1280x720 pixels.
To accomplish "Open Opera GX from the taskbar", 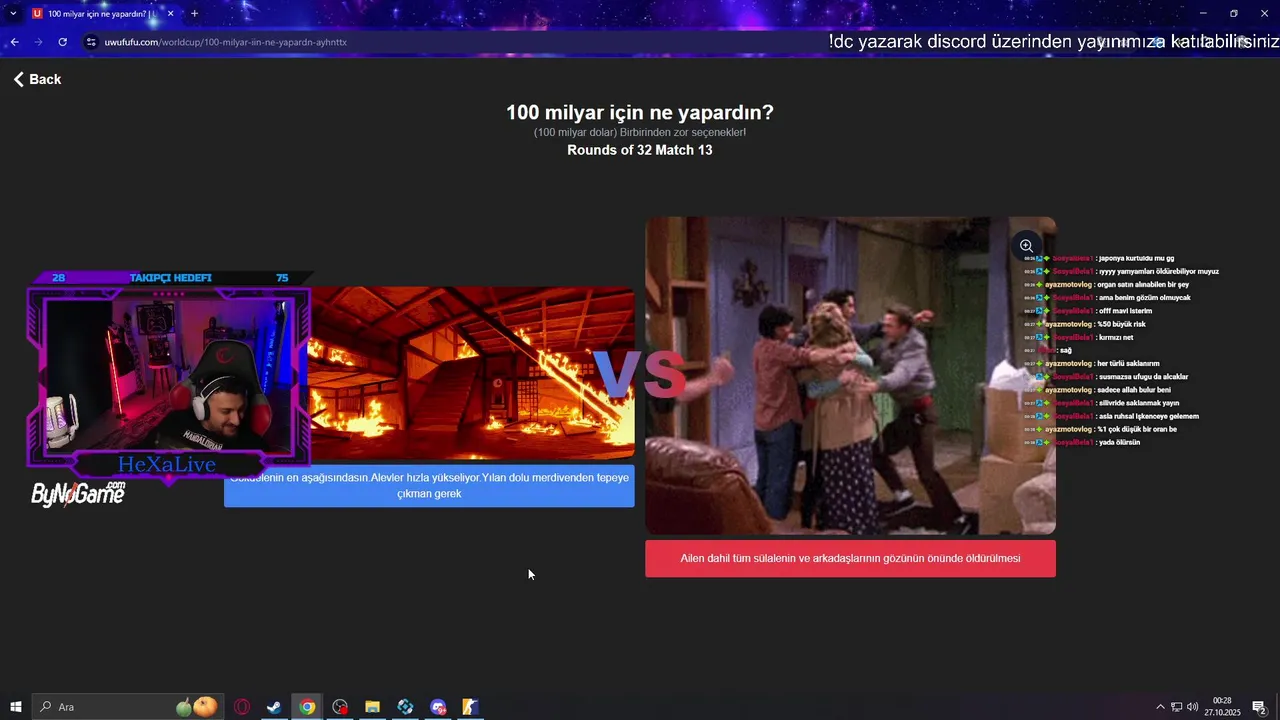I will (242, 707).
